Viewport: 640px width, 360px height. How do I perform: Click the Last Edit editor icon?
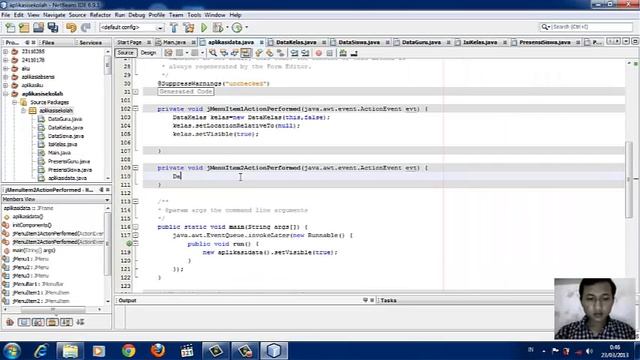pyautogui.click(x=169, y=53)
